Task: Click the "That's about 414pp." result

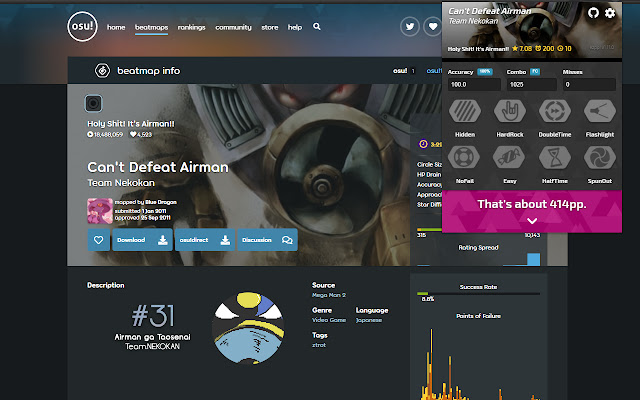Action: pyautogui.click(x=532, y=204)
